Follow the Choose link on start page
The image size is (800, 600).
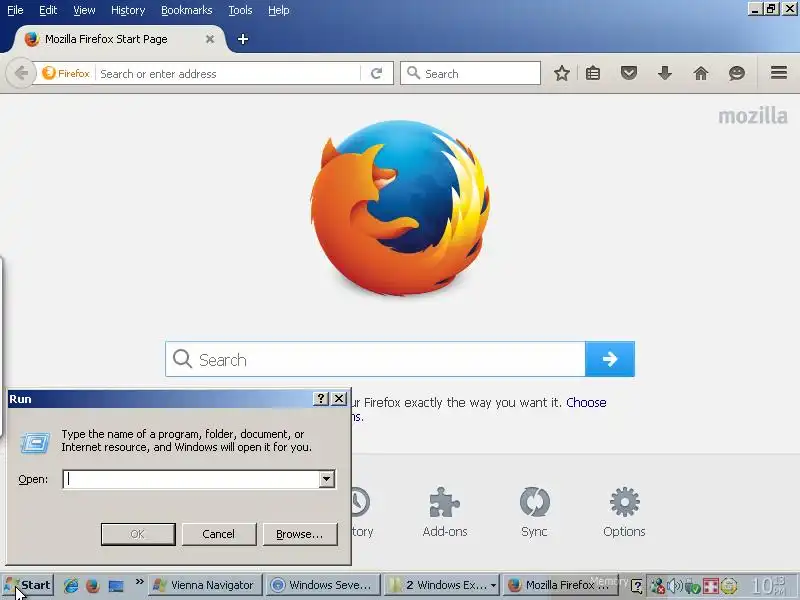coord(586,403)
